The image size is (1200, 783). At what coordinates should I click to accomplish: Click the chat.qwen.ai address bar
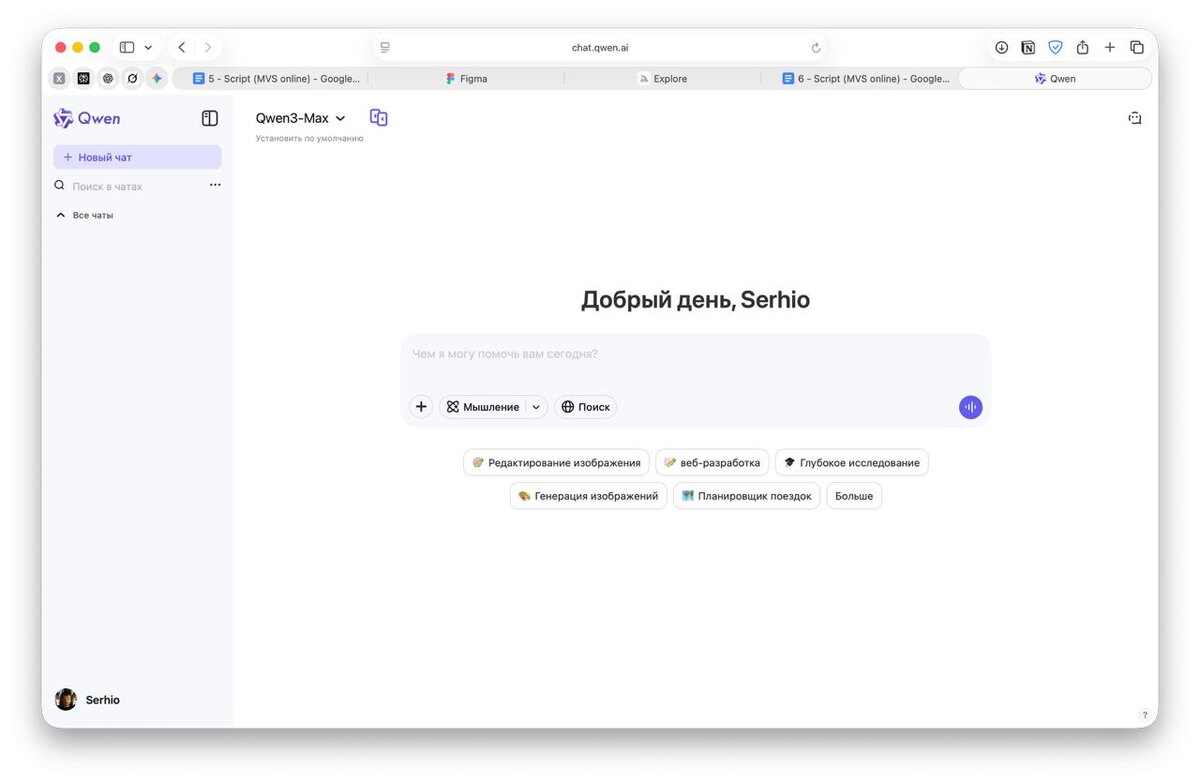tap(600, 47)
